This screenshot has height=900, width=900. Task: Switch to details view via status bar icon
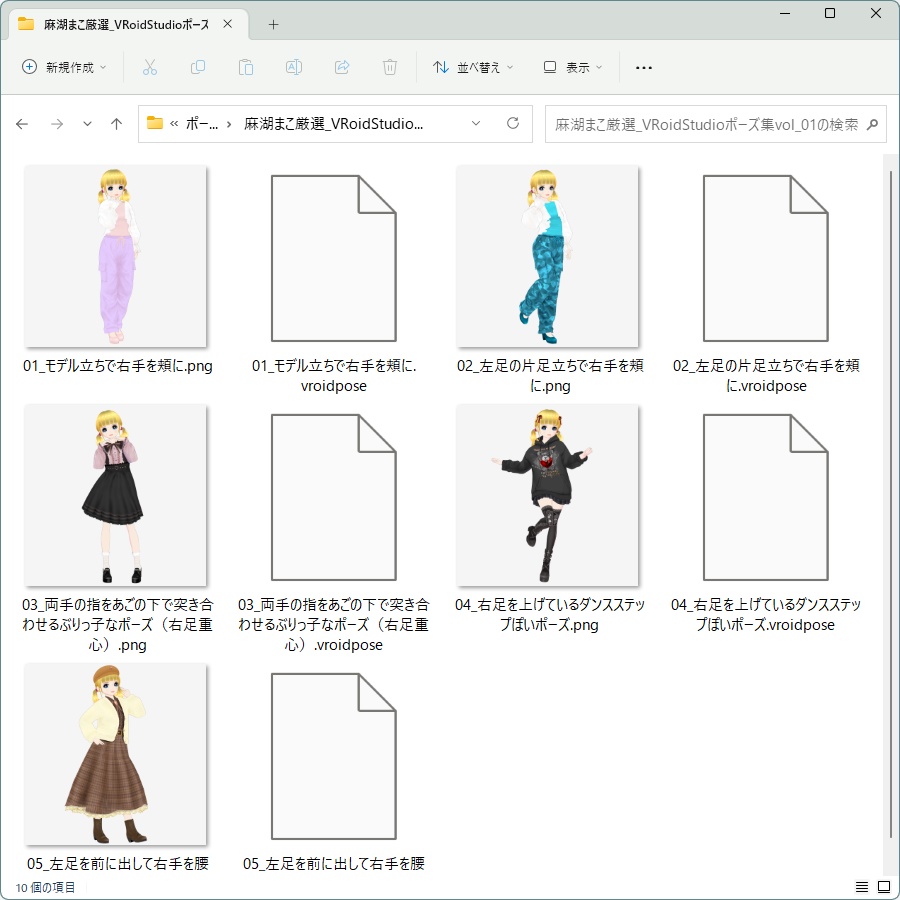click(x=861, y=886)
